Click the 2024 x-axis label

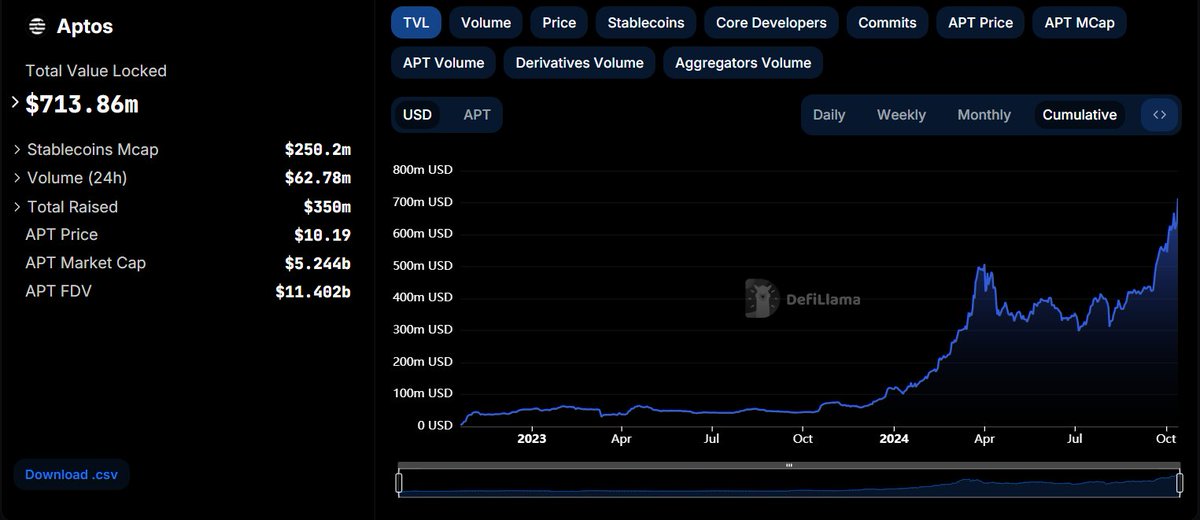tap(892, 438)
